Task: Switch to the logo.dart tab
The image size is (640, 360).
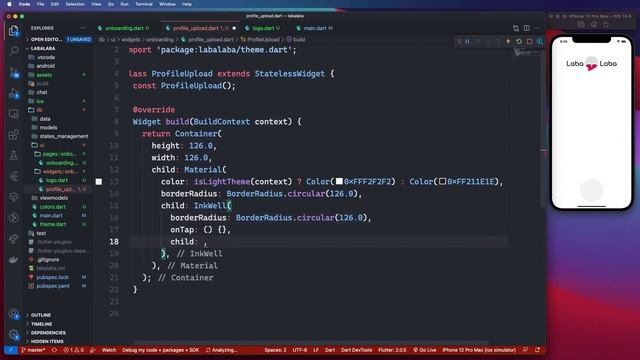Action: (x=263, y=28)
